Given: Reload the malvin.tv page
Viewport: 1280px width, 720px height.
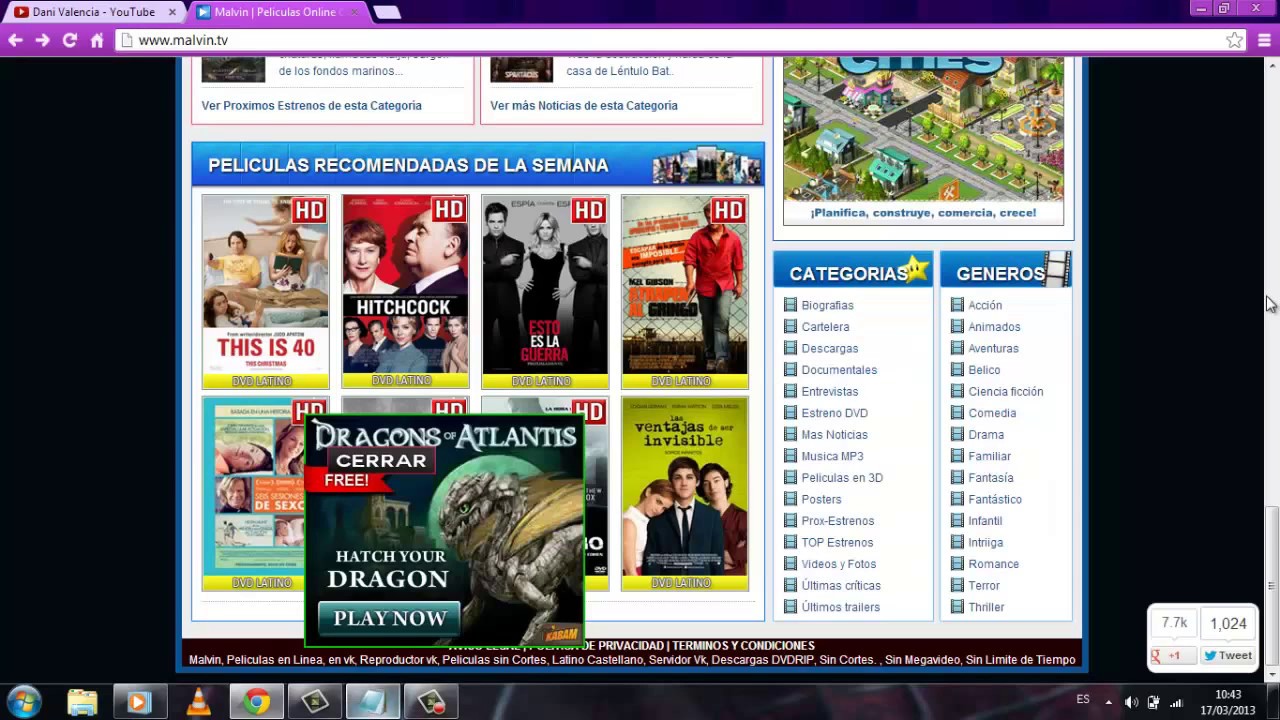Looking at the screenshot, I should coord(70,40).
